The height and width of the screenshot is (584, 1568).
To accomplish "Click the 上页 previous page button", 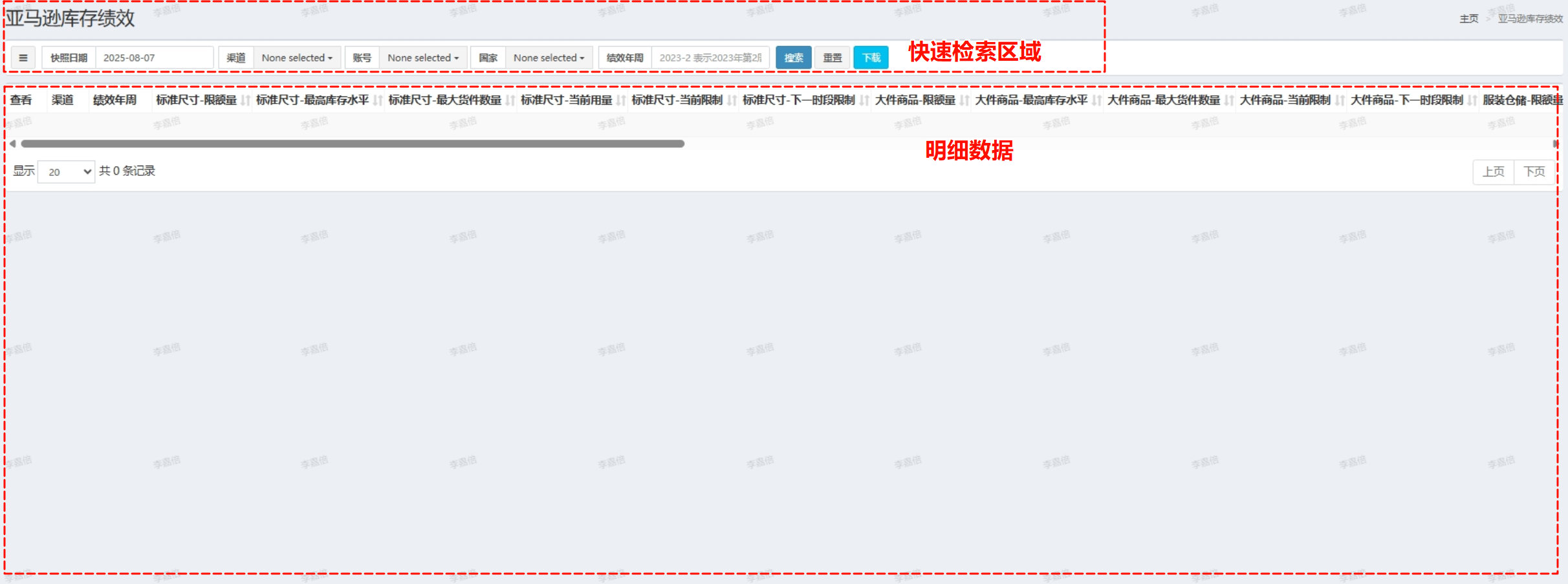I will pyautogui.click(x=1494, y=172).
